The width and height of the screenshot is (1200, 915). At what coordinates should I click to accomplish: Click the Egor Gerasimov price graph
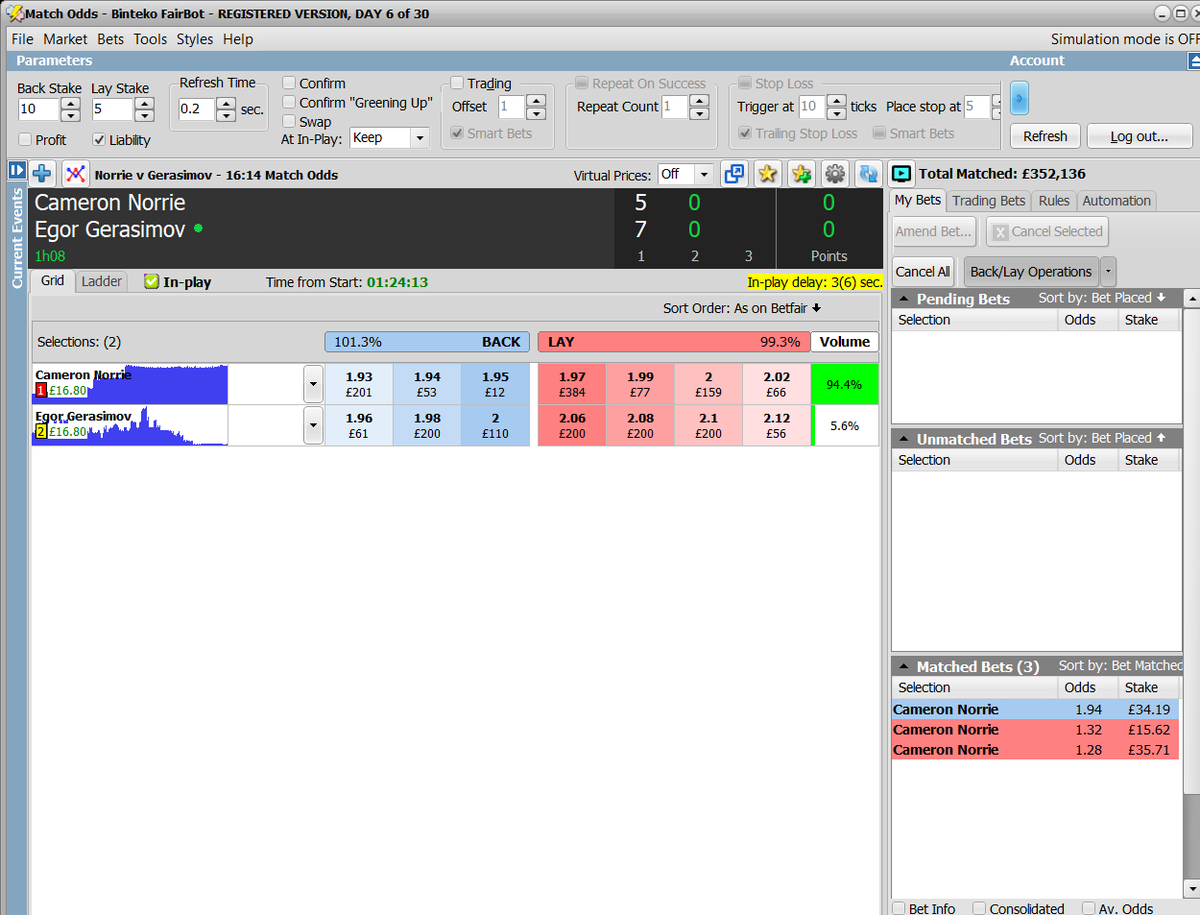tap(130, 425)
